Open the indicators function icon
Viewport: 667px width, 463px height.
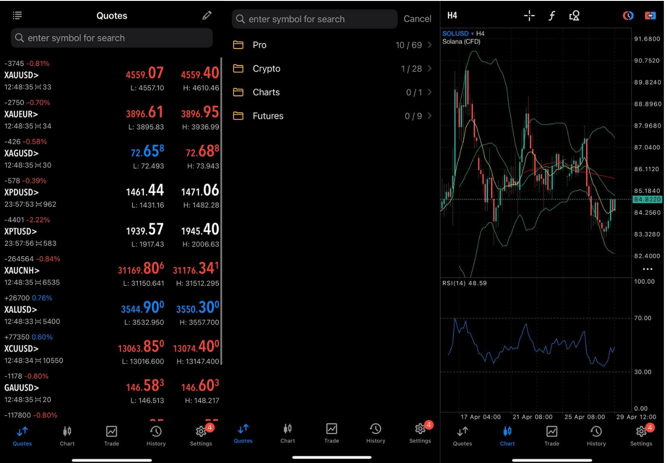tap(552, 16)
